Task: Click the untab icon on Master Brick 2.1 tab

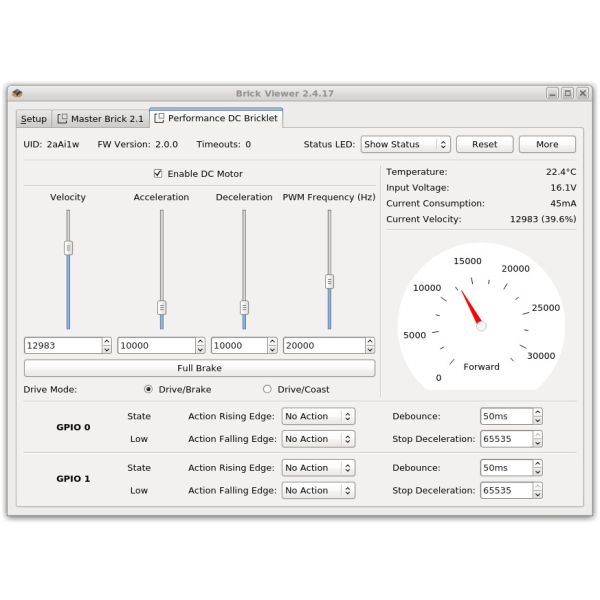Action: (62, 119)
